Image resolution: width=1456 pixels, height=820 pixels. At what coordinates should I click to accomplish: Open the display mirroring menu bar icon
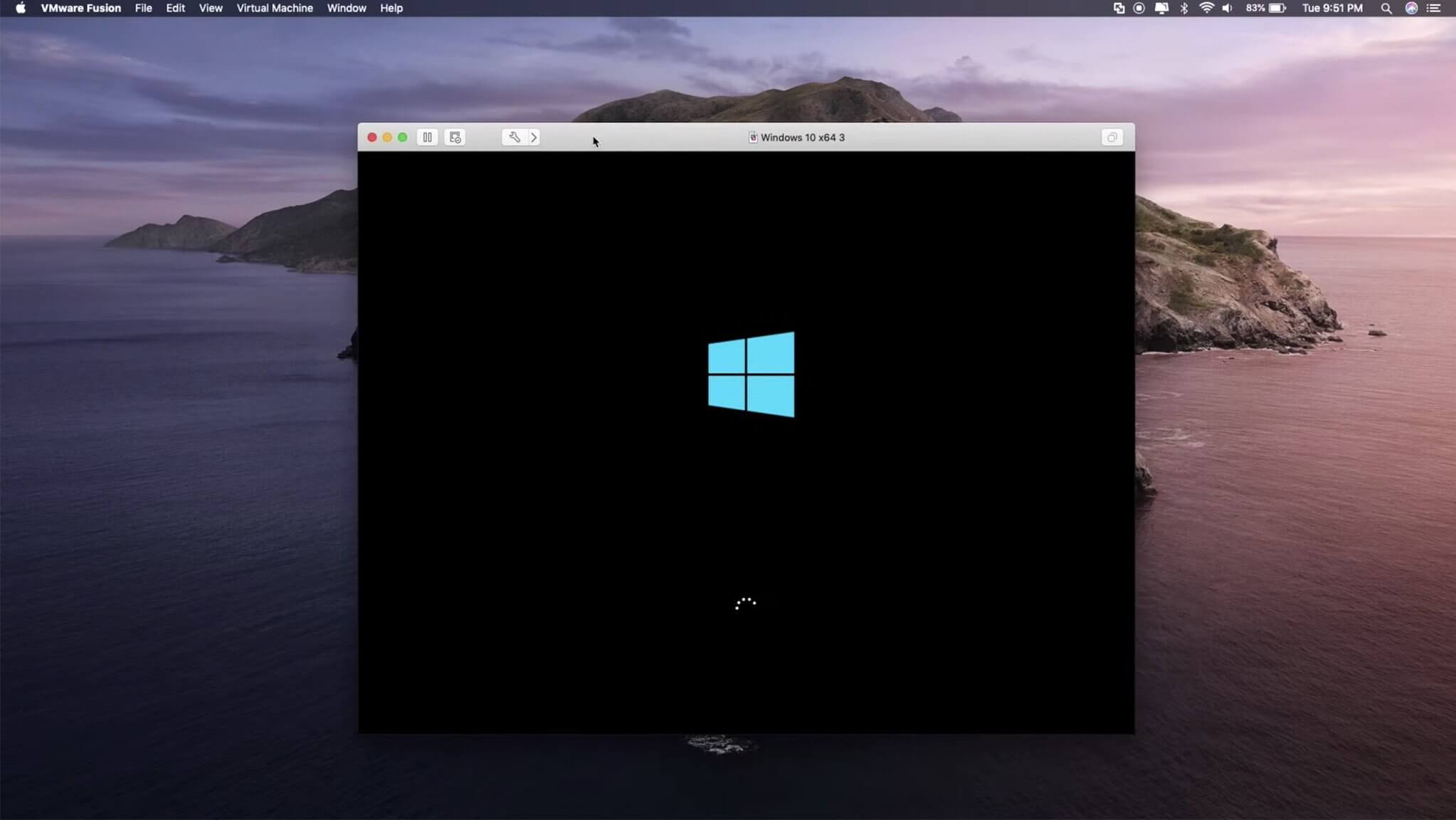pyautogui.click(x=1161, y=8)
